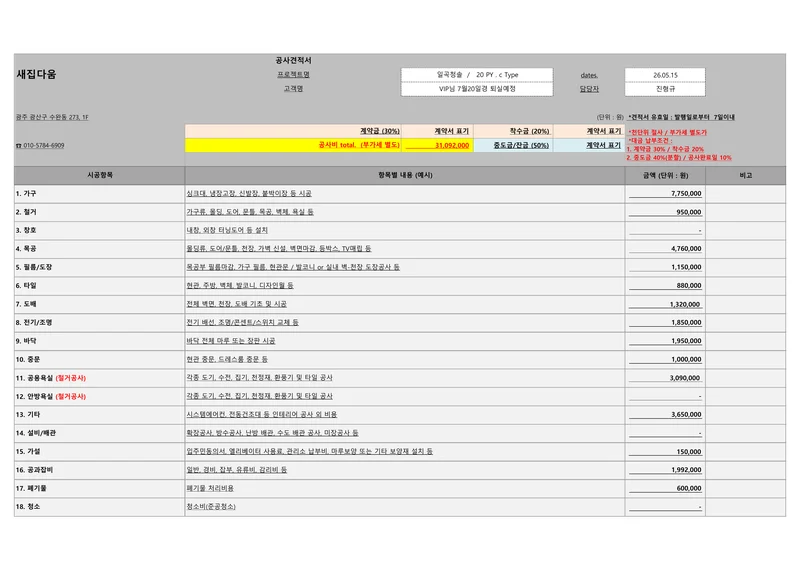Screen dimensions: 800x565
Task: Click the 고객명 label
Action: coord(293,89)
